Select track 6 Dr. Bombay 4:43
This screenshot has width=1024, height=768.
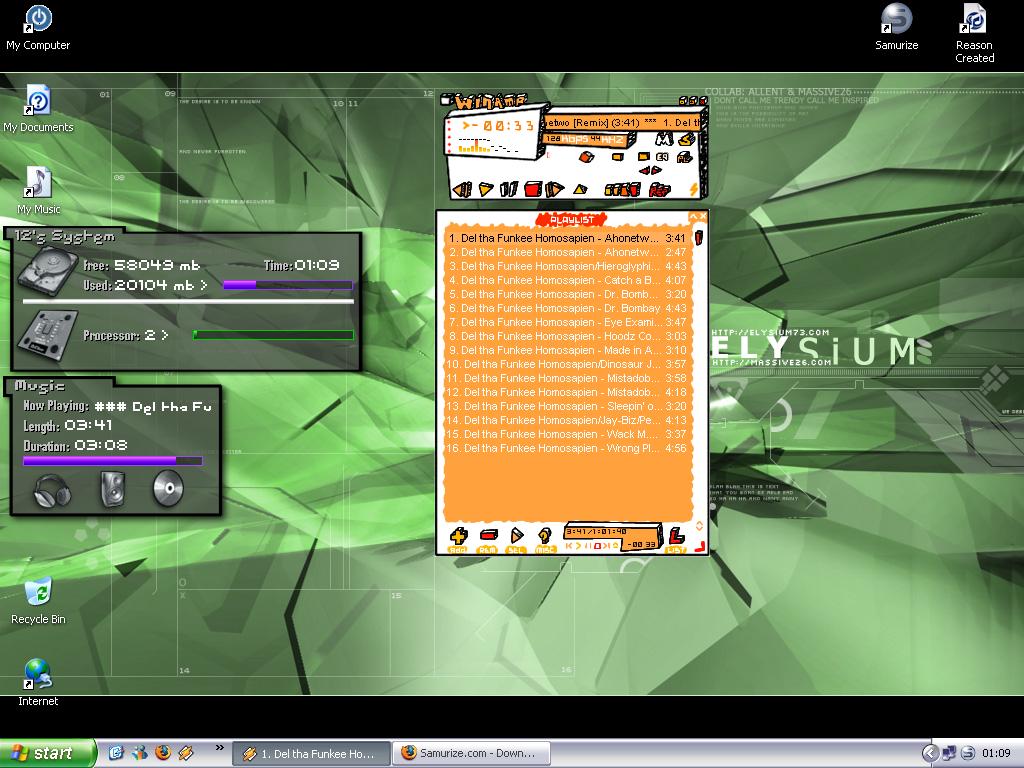567,308
